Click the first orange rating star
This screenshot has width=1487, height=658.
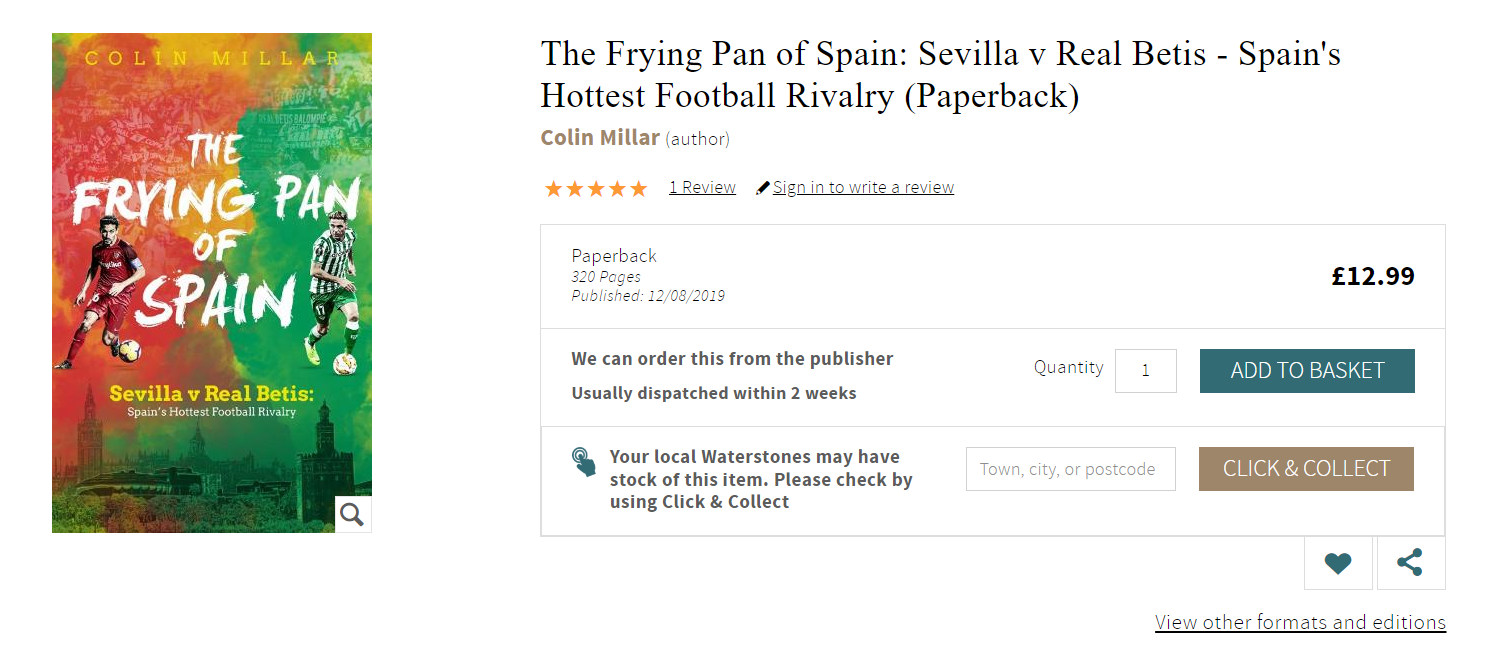[x=553, y=188]
